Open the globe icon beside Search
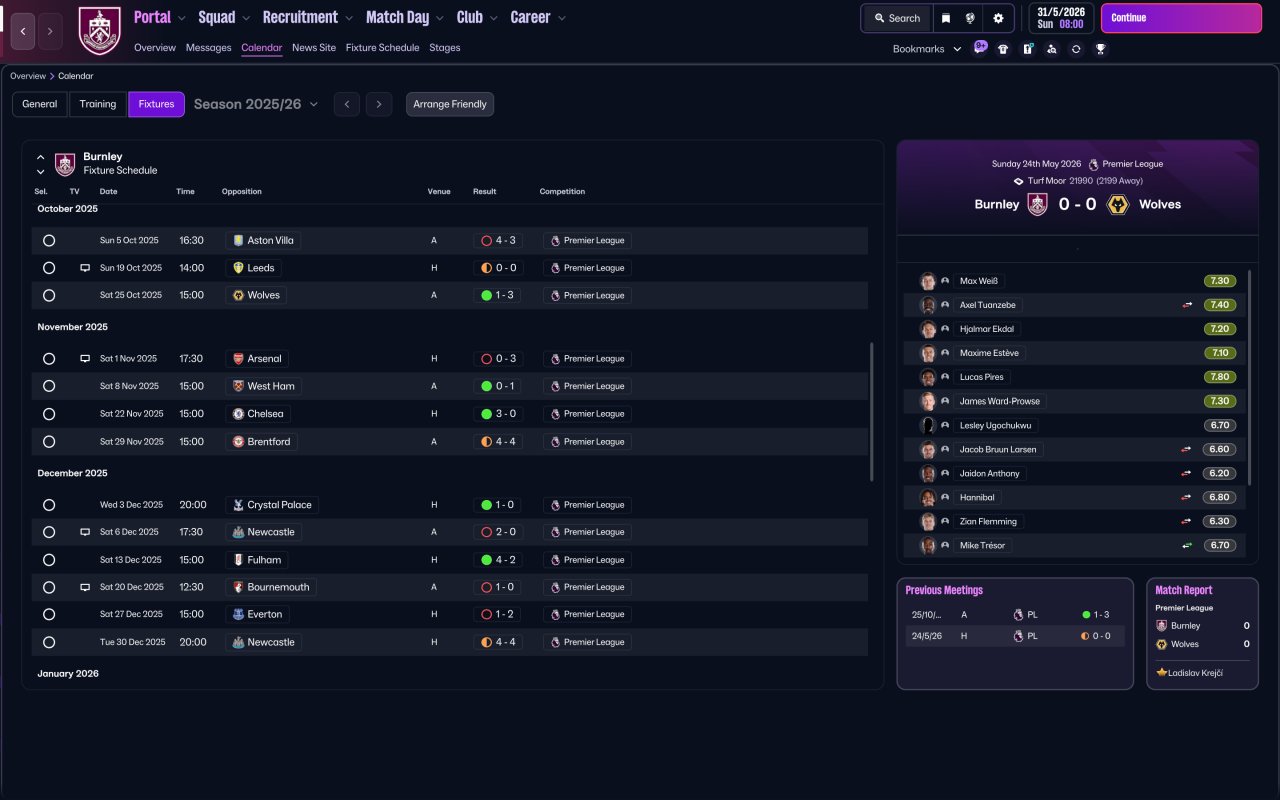The width and height of the screenshot is (1280, 800). [970, 18]
